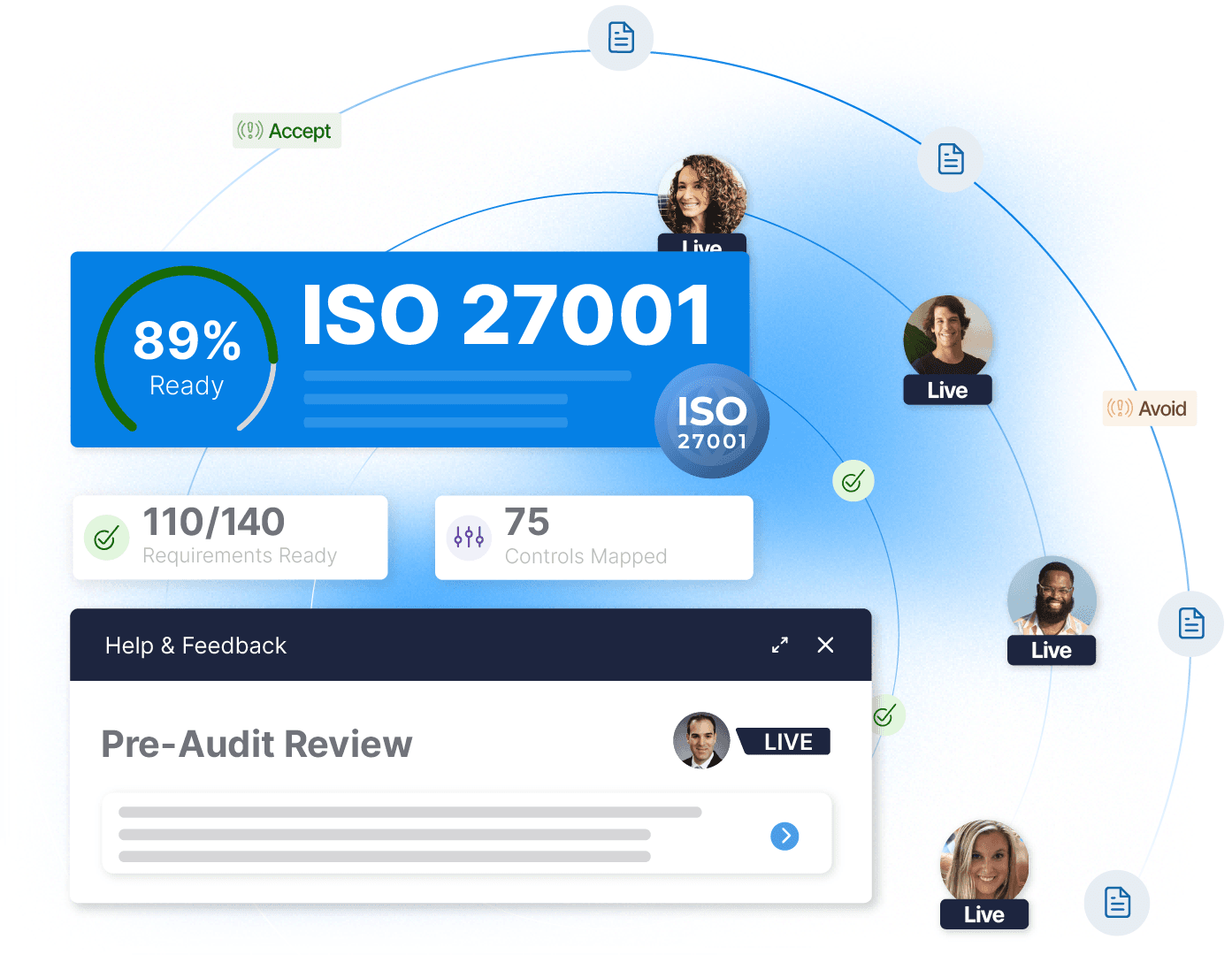The image size is (1232, 955).
Task: Click the bearded man with glasses avatar
Action: click(x=1052, y=599)
